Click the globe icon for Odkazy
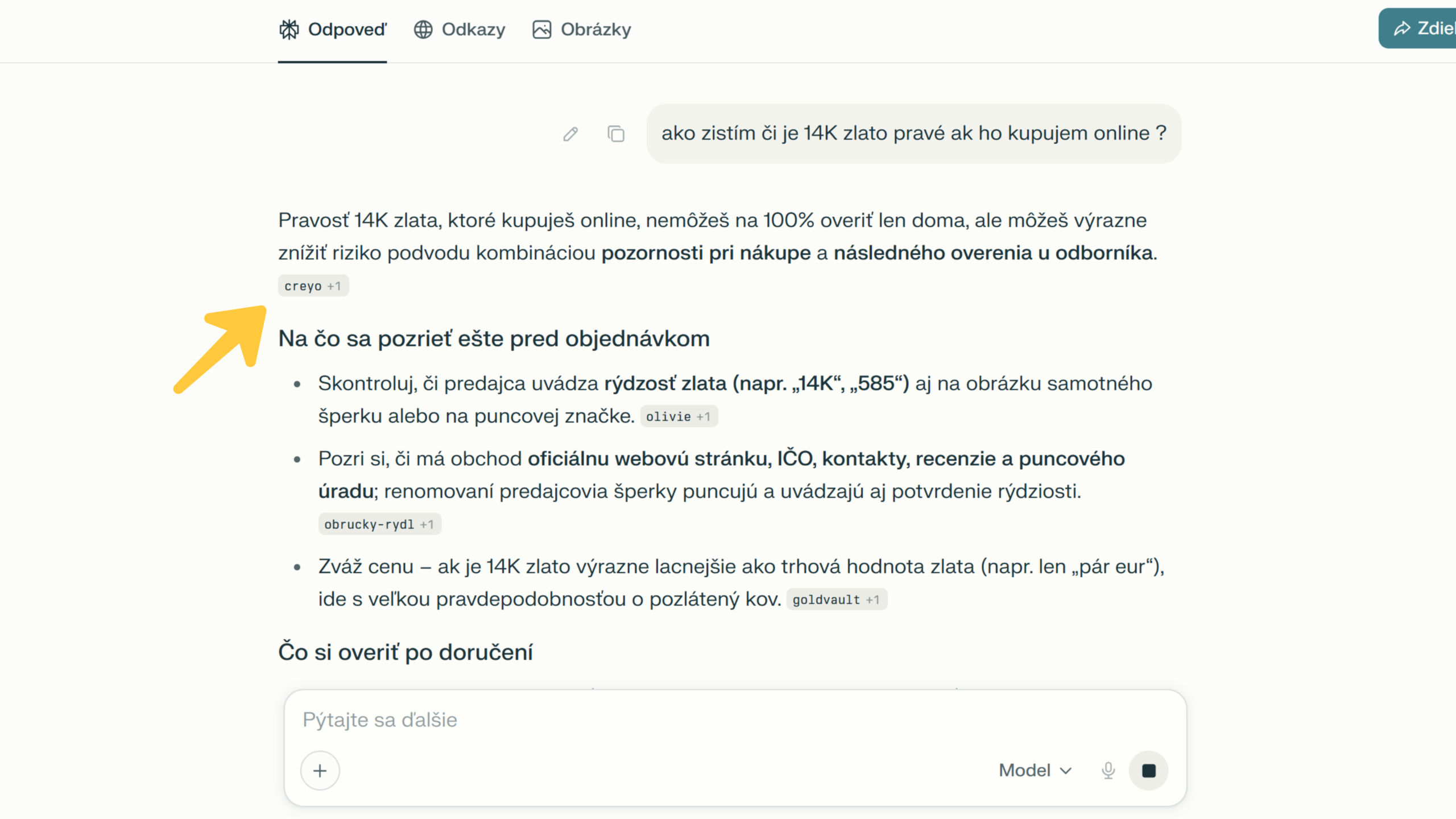Viewport: 1456px width, 819px height. 423,30
